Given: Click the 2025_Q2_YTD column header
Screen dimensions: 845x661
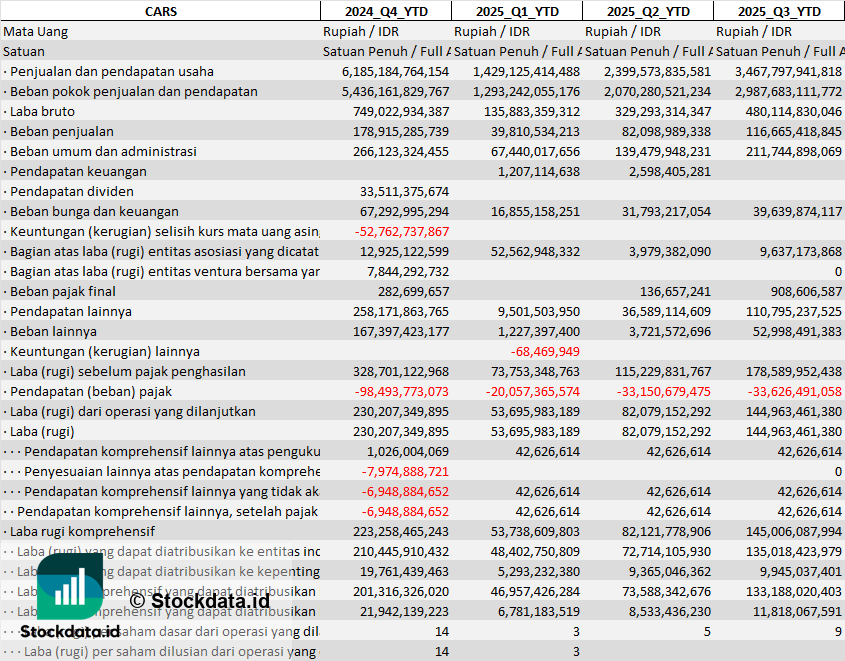Looking at the screenshot, I should click(647, 11).
